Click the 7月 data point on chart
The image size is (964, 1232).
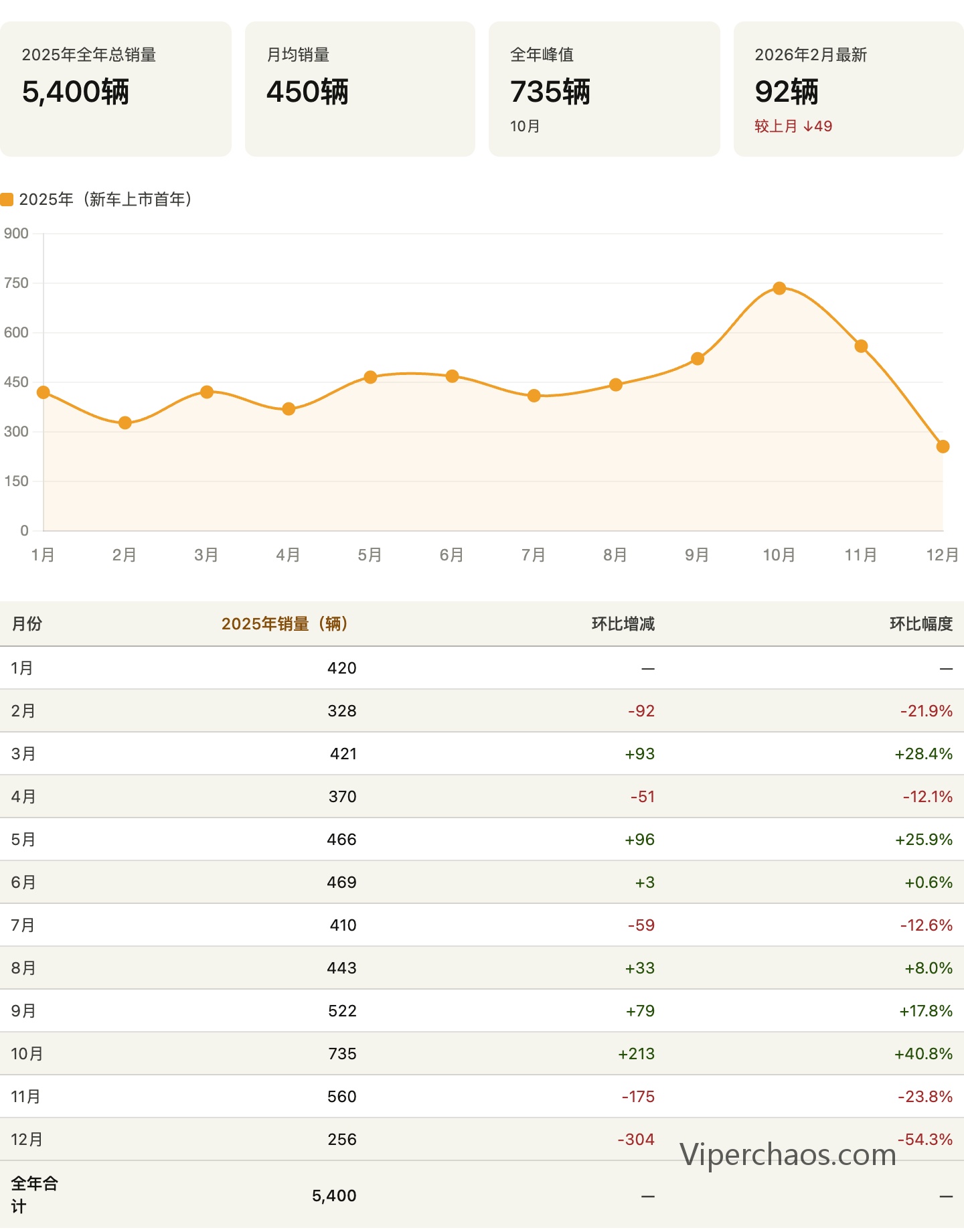(534, 396)
